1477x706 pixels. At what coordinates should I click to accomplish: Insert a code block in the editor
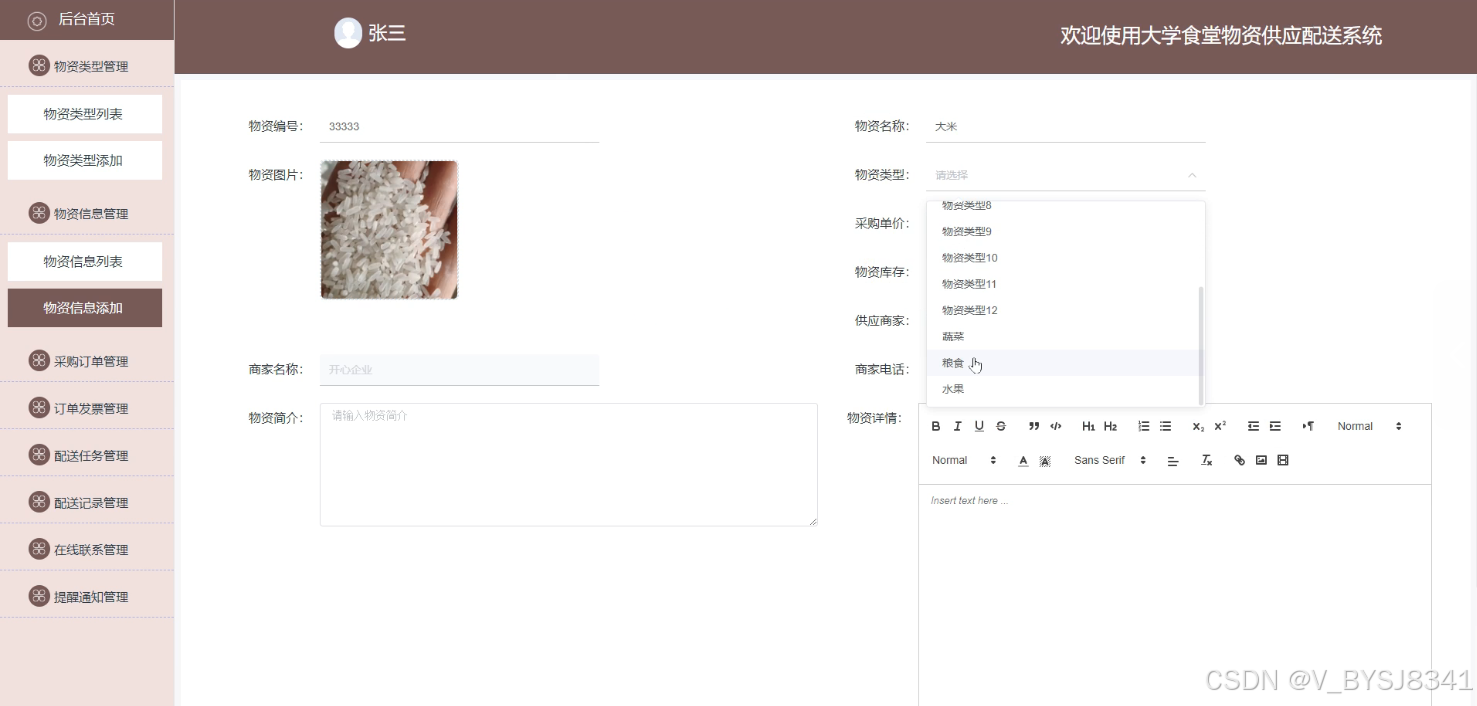click(x=1056, y=426)
